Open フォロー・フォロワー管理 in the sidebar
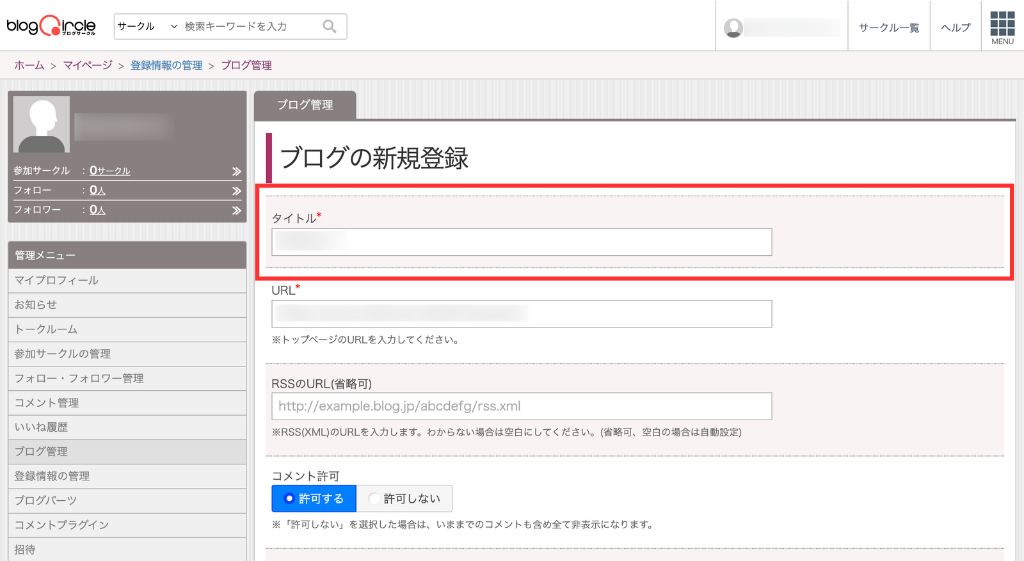The height and width of the screenshot is (561, 1024). 127,378
